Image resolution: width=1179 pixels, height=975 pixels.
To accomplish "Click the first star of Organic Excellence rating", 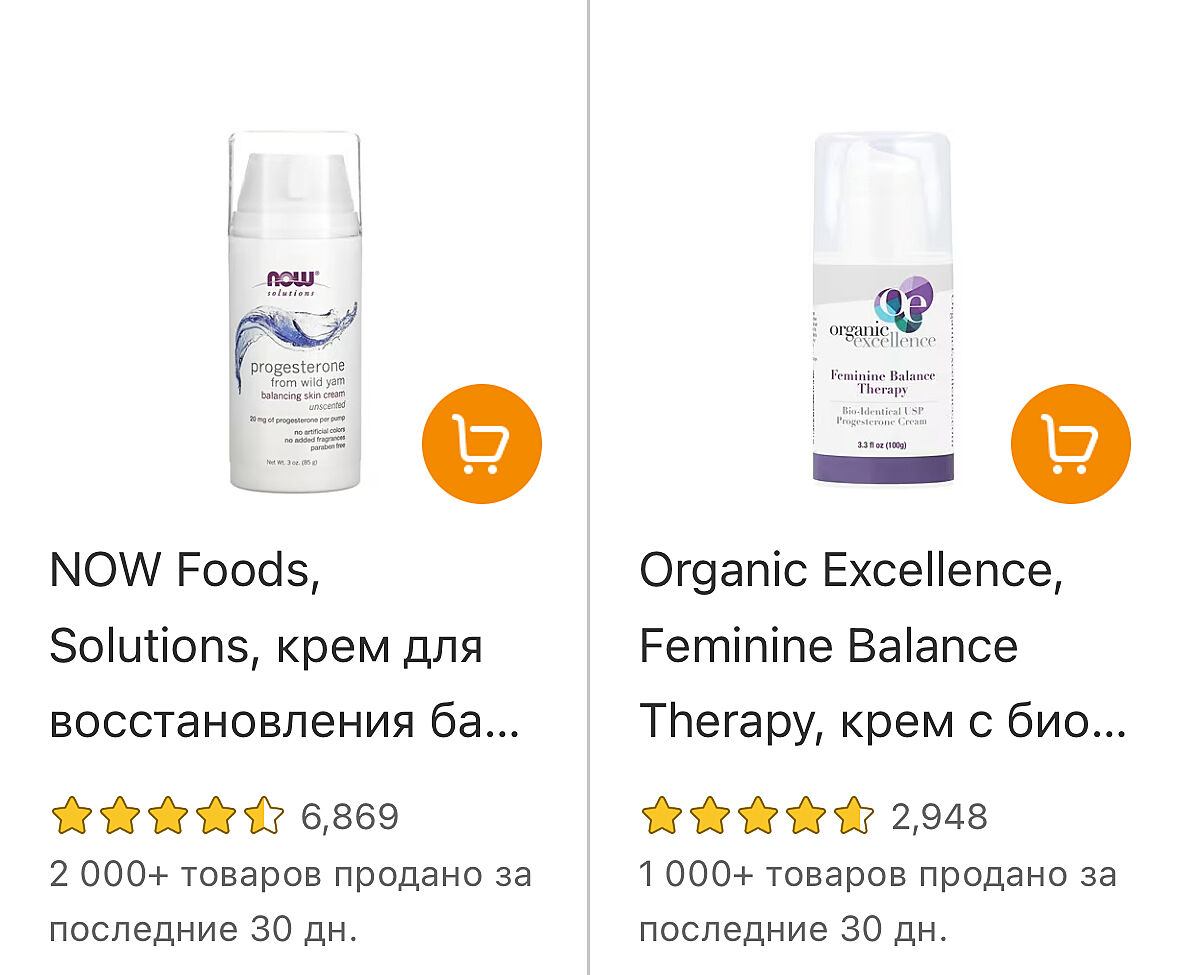I will [662, 816].
